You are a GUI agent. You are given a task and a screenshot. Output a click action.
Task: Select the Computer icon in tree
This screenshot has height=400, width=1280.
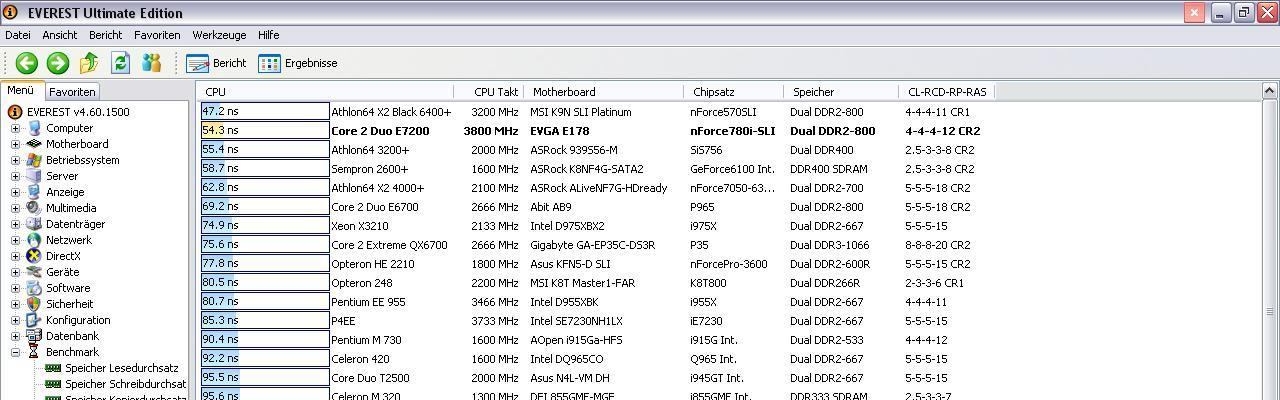(x=34, y=128)
